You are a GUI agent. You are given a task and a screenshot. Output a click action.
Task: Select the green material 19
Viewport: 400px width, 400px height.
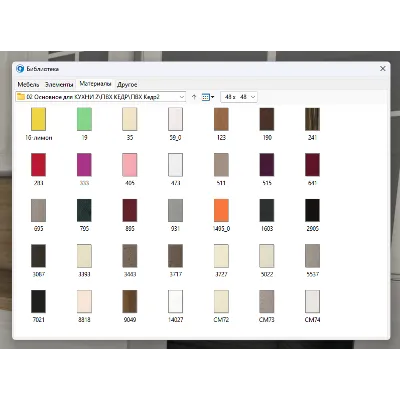pyautogui.click(x=84, y=119)
